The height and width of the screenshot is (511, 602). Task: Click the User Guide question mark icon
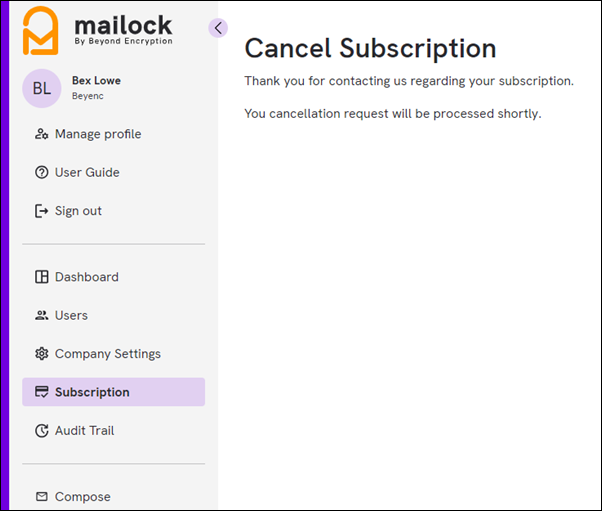(x=41, y=172)
